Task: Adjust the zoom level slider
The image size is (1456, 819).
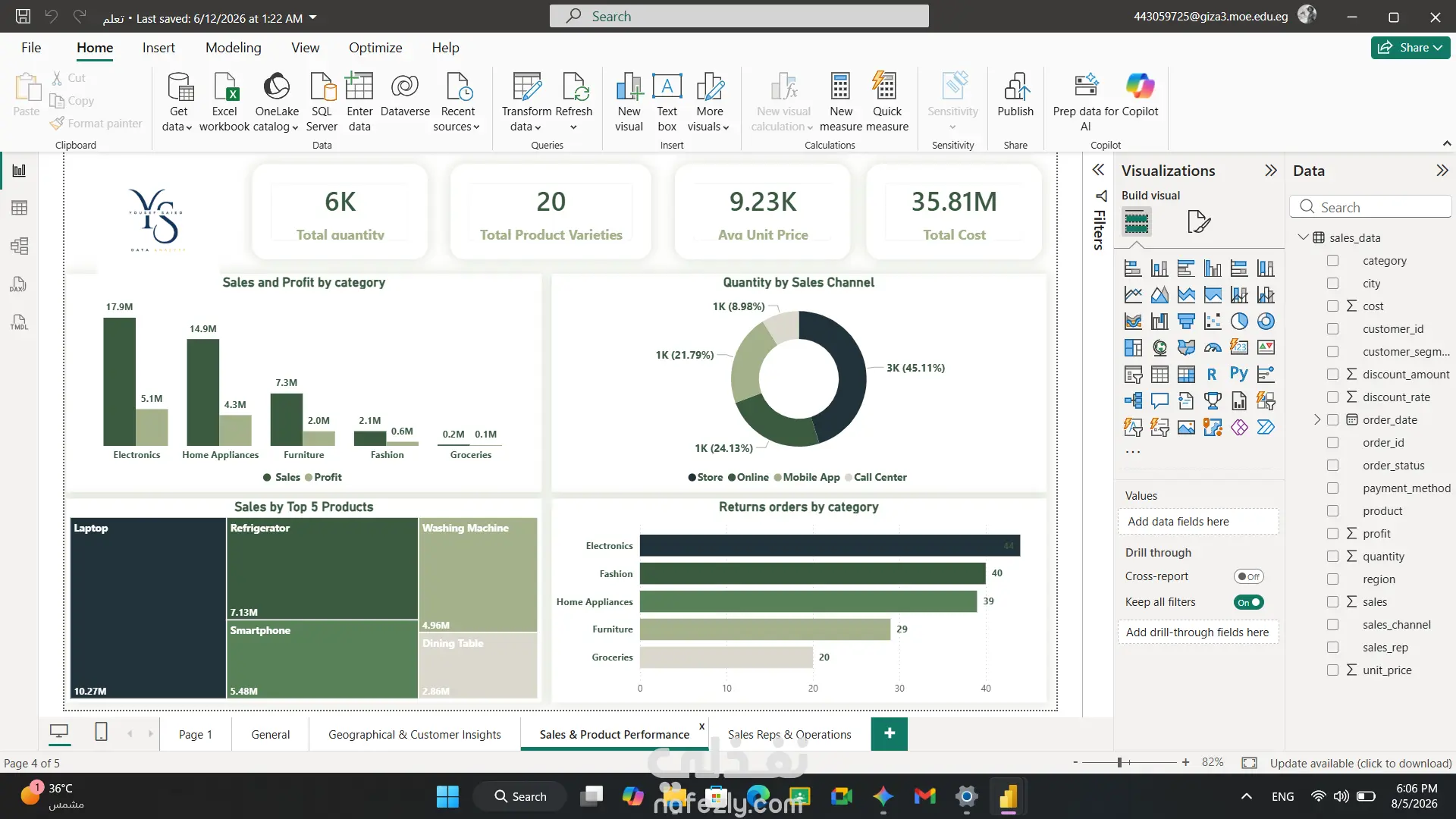Action: click(x=1120, y=762)
